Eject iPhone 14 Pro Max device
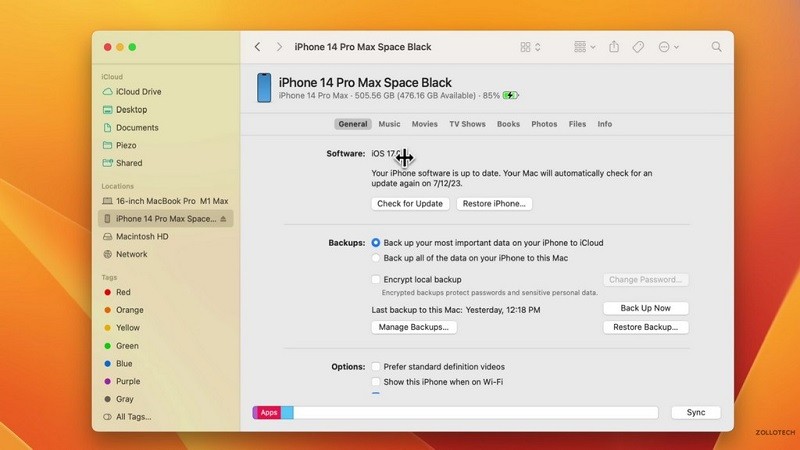 pos(223,219)
